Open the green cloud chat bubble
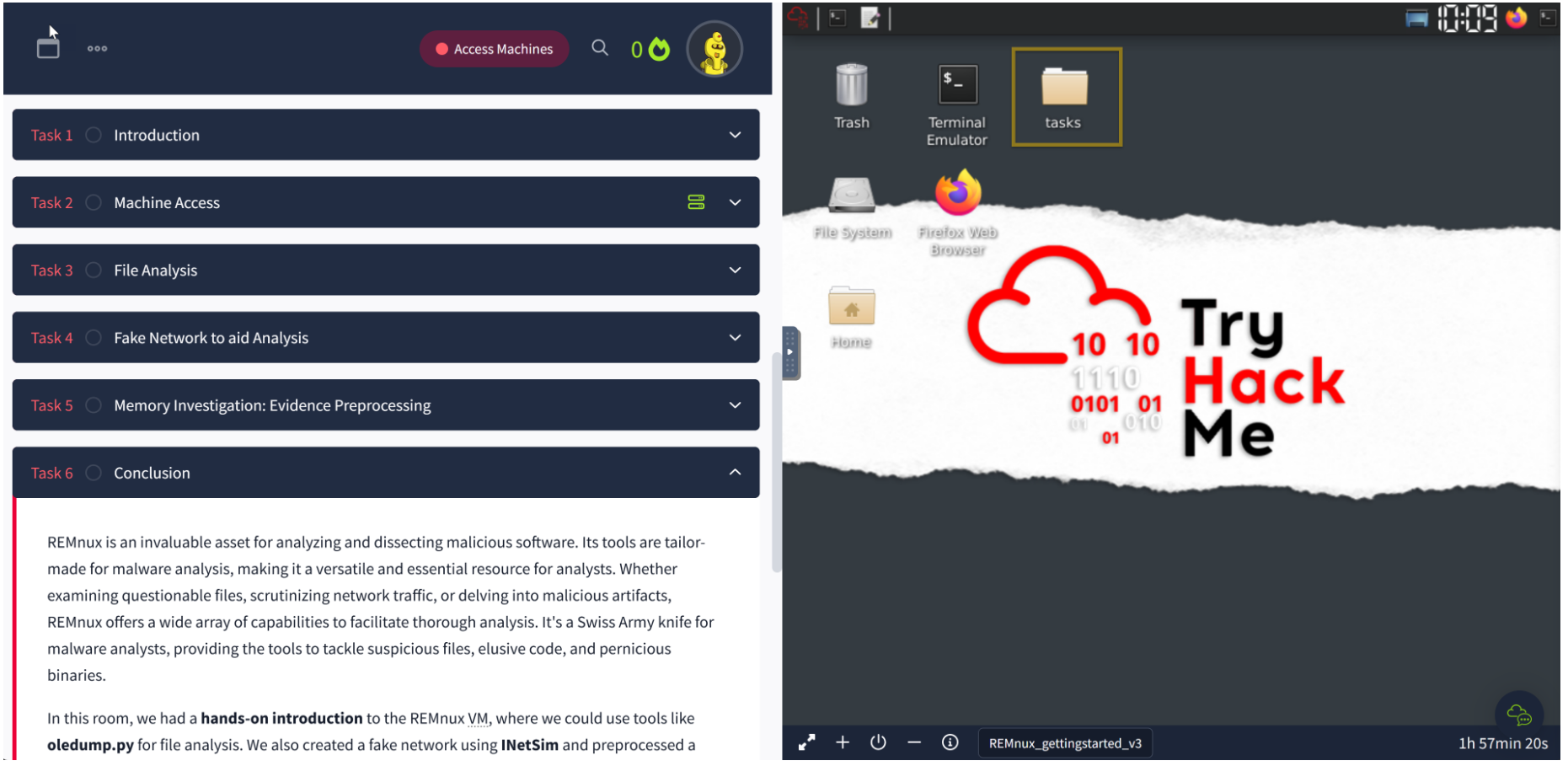 (x=1519, y=715)
